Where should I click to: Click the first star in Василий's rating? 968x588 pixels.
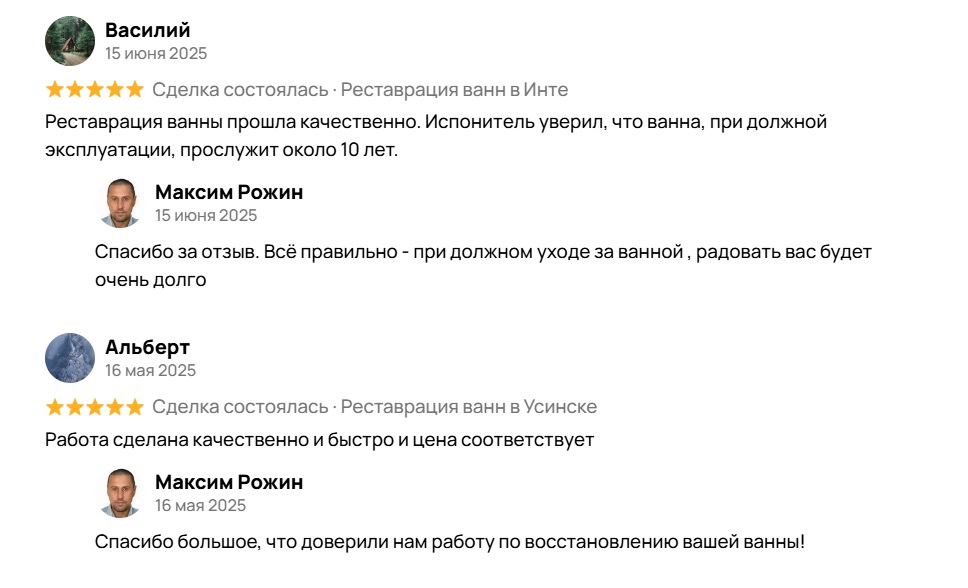(55, 90)
